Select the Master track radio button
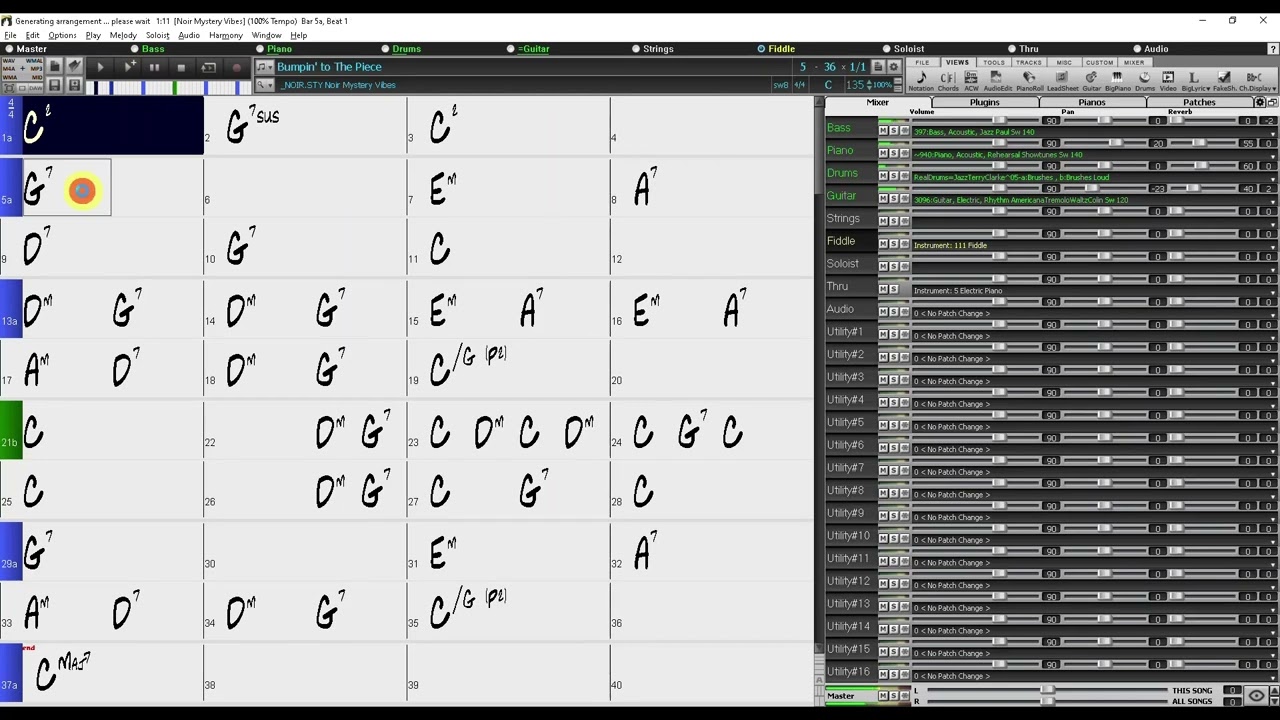The width and height of the screenshot is (1280, 720). (9, 49)
